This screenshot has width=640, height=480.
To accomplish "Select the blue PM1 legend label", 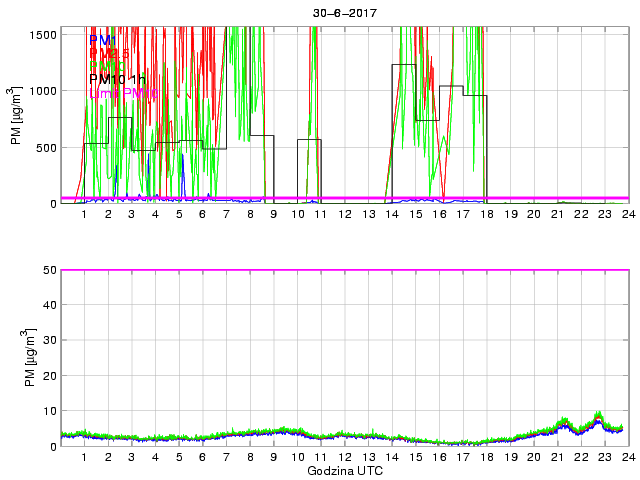I will 103,40.
